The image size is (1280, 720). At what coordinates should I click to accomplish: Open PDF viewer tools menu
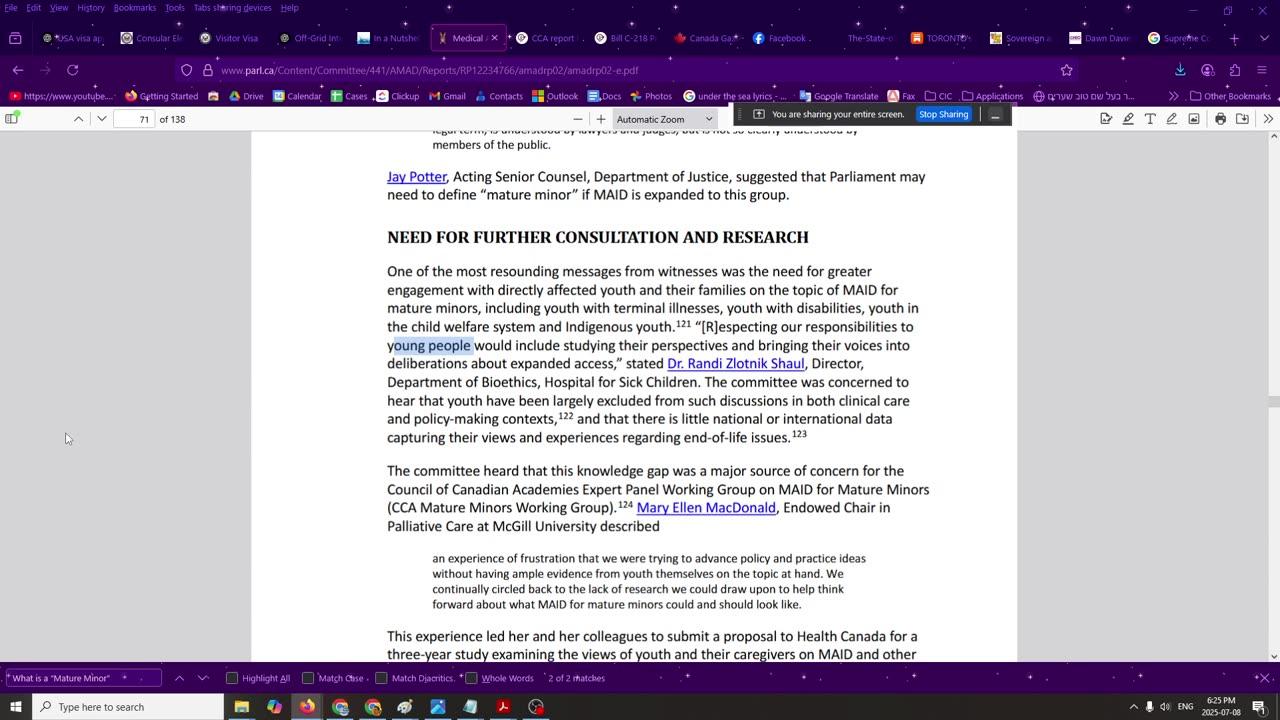(x=1268, y=119)
